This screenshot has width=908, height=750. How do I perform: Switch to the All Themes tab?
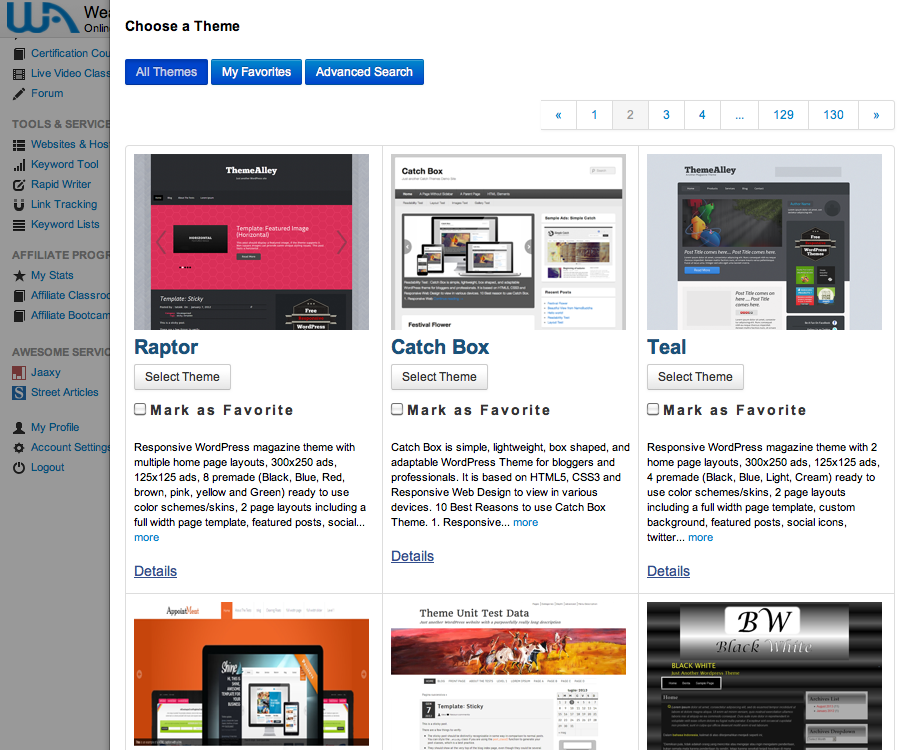pos(166,72)
